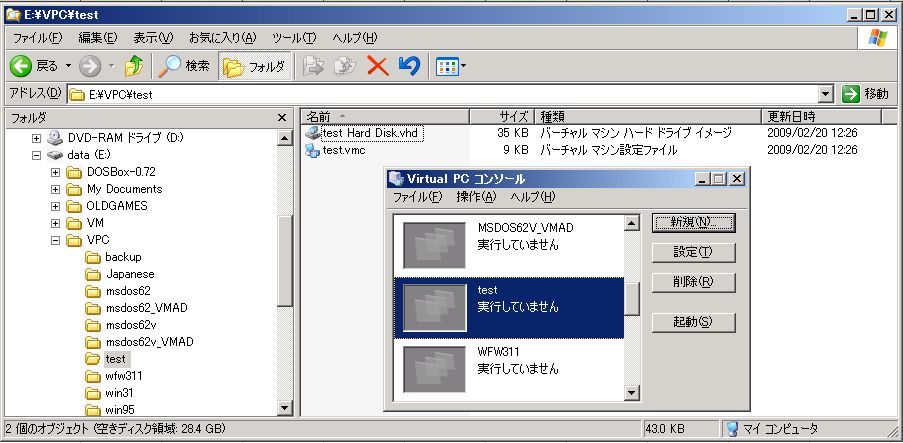Open ファイル(F) menu in Virtual PC Console
Screen dimensions: 903x443
tap(417, 197)
